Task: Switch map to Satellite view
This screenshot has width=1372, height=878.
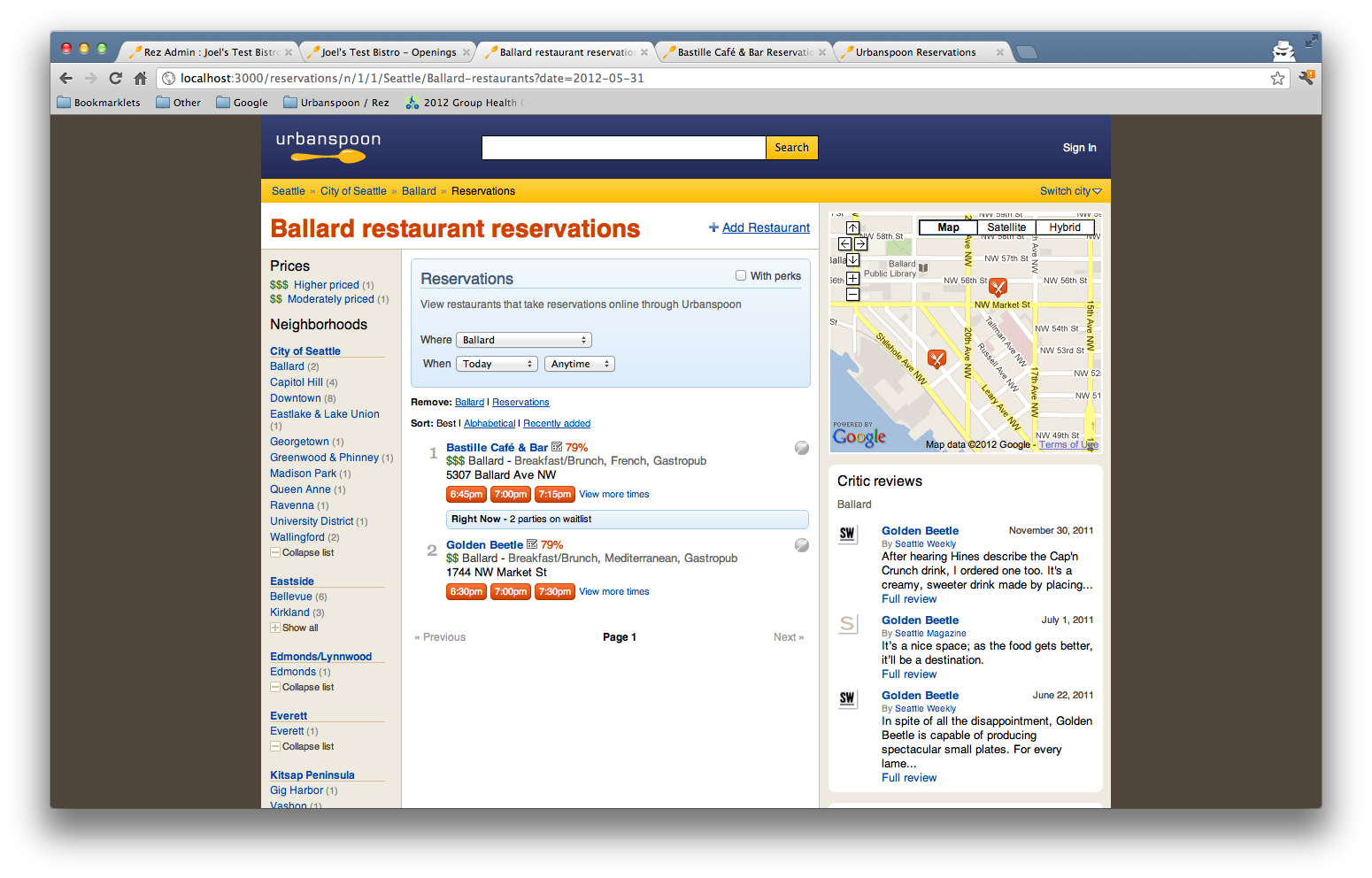Action: pos(1006,227)
